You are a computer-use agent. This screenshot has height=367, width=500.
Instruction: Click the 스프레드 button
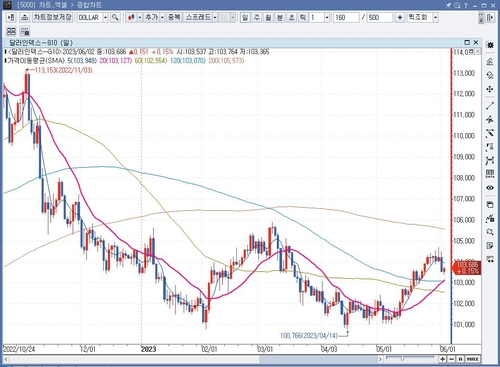pos(198,17)
